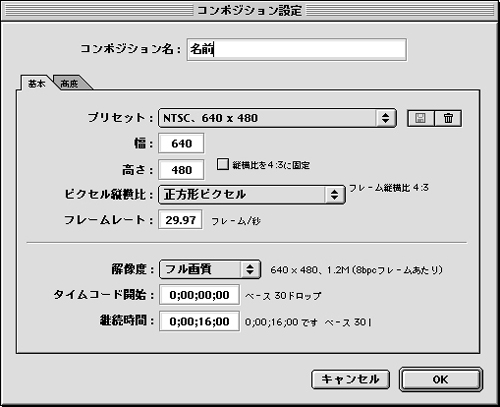The height and width of the screenshot is (407, 500).
Task: Open the 解像度 dropdown (フル画質)
Action: point(210,269)
